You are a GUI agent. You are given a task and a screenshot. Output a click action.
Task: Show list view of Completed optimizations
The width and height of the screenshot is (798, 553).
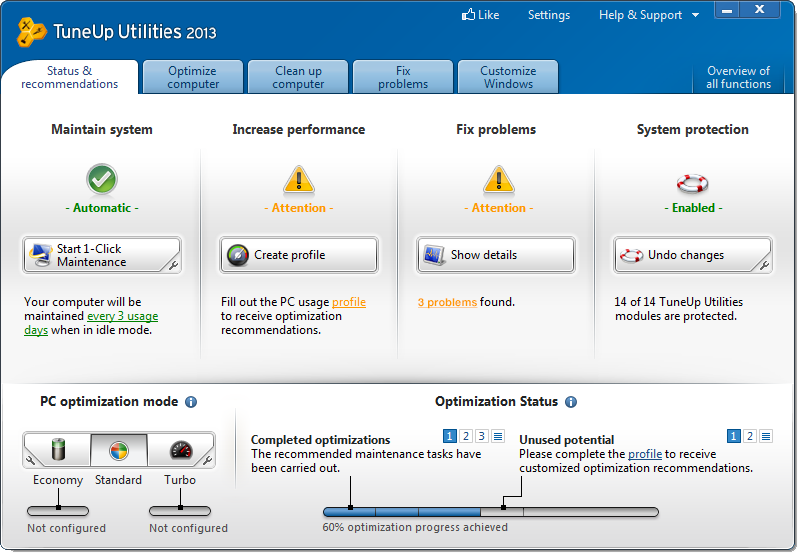click(498, 436)
